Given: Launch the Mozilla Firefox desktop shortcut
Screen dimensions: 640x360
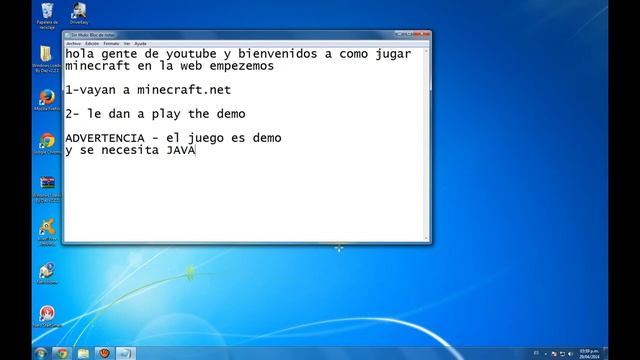Looking at the screenshot, I should (47, 100).
